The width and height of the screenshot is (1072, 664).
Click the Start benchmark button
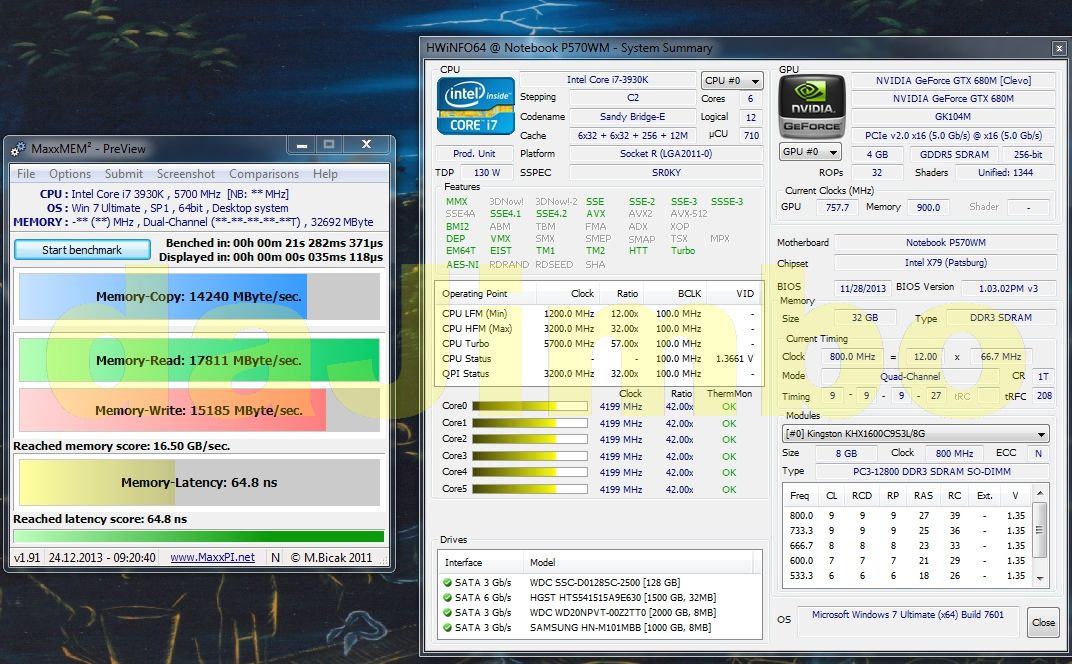coord(82,250)
